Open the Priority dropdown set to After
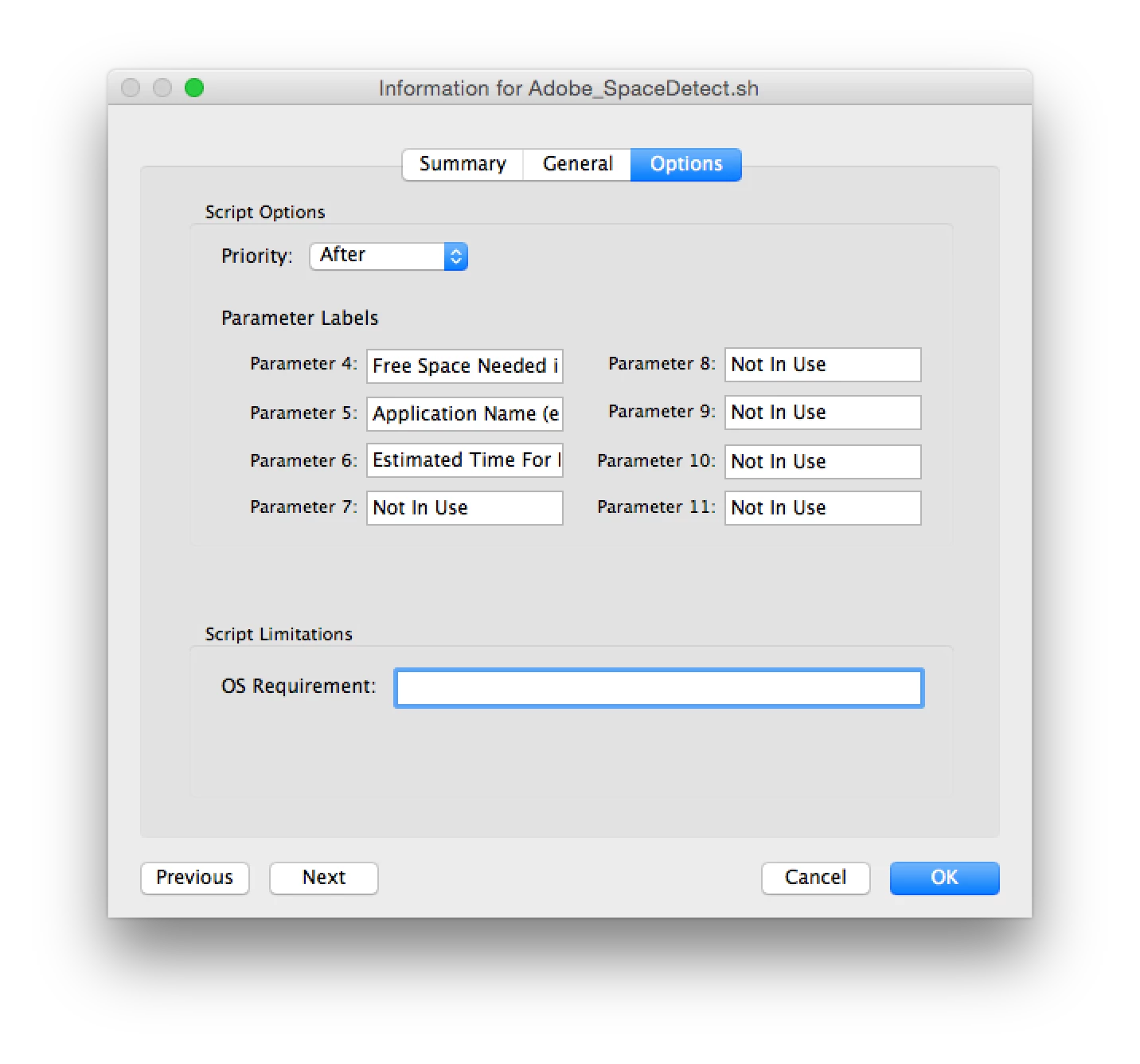 (388, 256)
